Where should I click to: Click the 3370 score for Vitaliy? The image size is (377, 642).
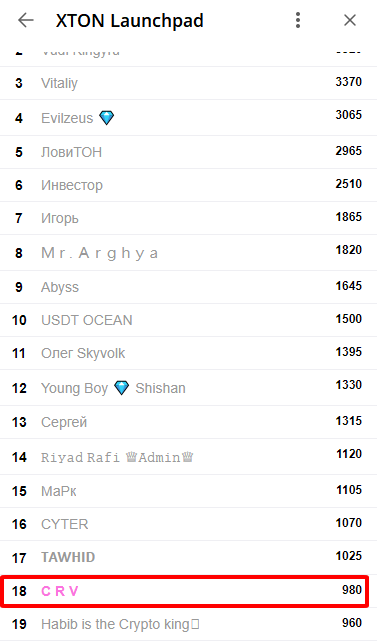click(349, 82)
